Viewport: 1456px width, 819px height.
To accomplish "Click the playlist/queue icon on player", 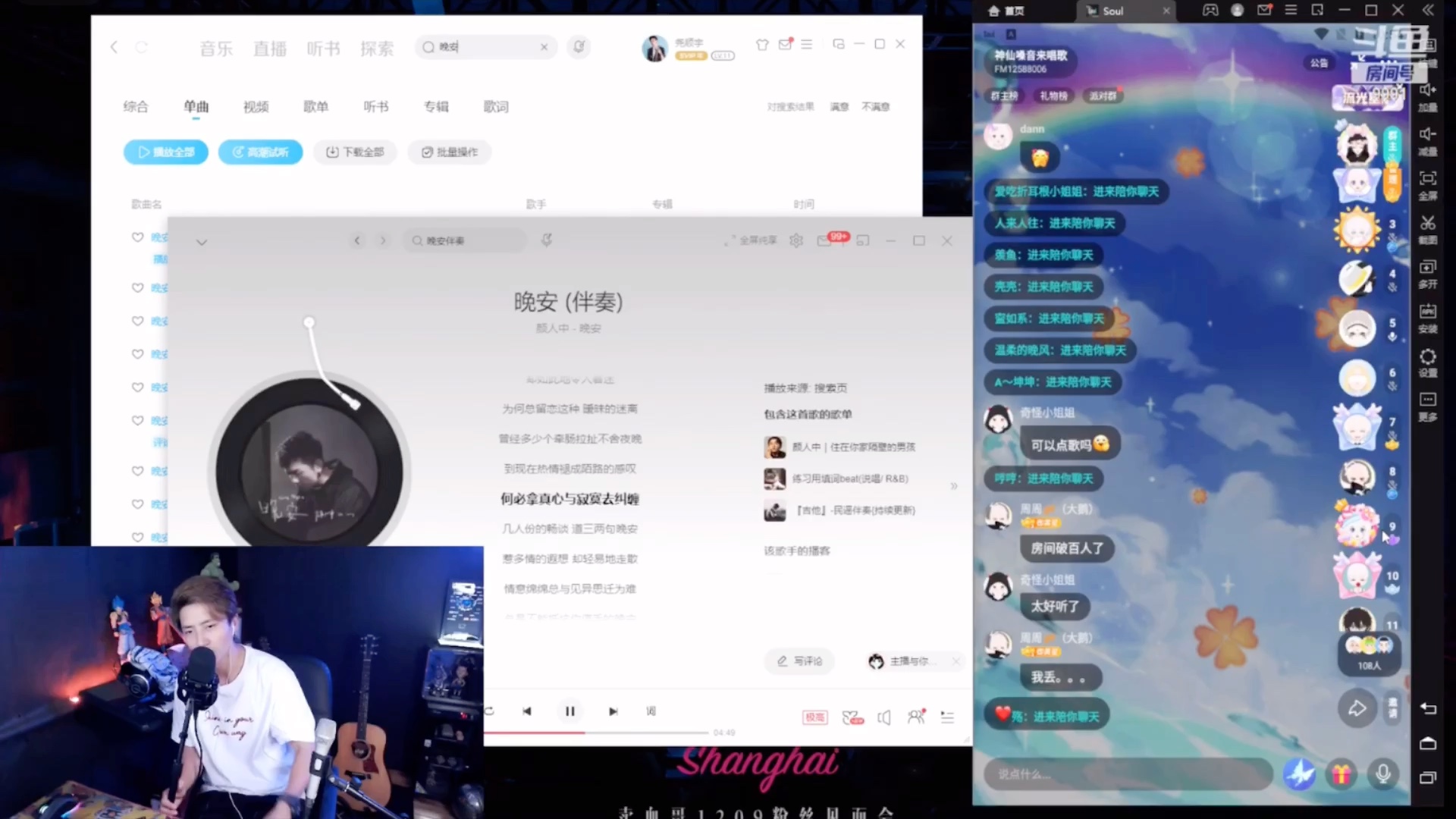I will [947, 717].
